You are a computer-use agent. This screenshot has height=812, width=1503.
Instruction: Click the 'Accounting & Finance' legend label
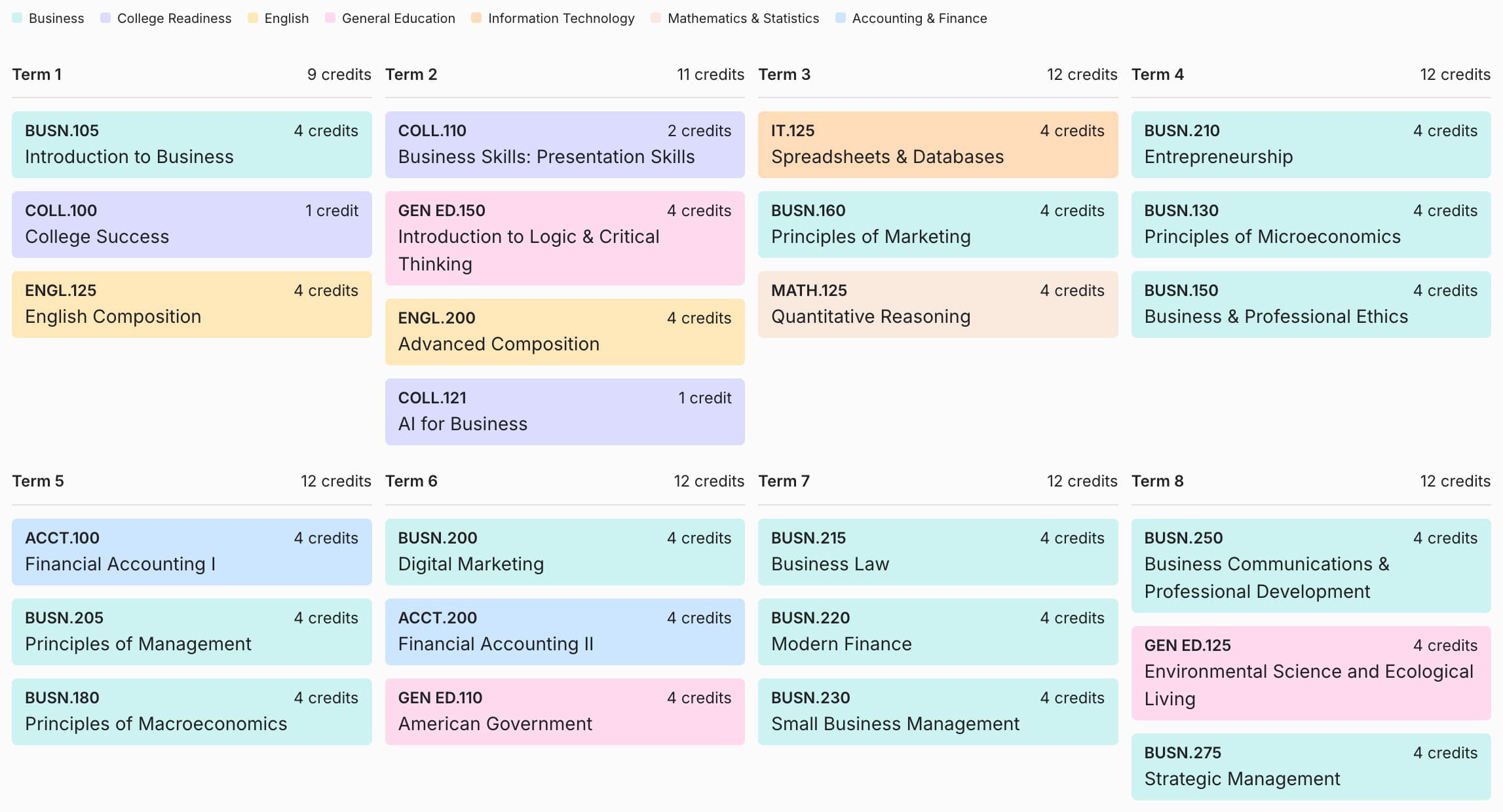[919, 18]
